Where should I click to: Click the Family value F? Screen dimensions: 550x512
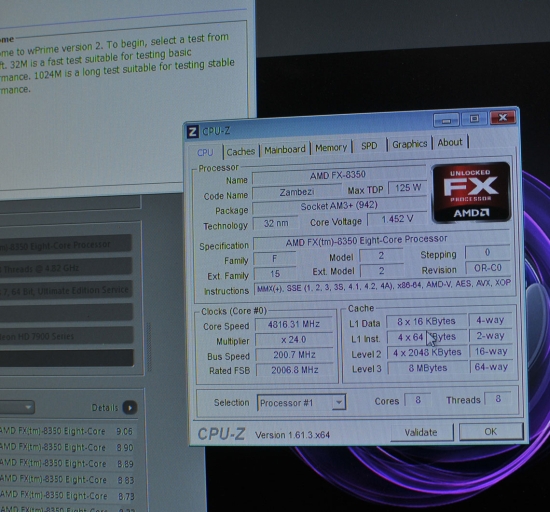click(274, 259)
